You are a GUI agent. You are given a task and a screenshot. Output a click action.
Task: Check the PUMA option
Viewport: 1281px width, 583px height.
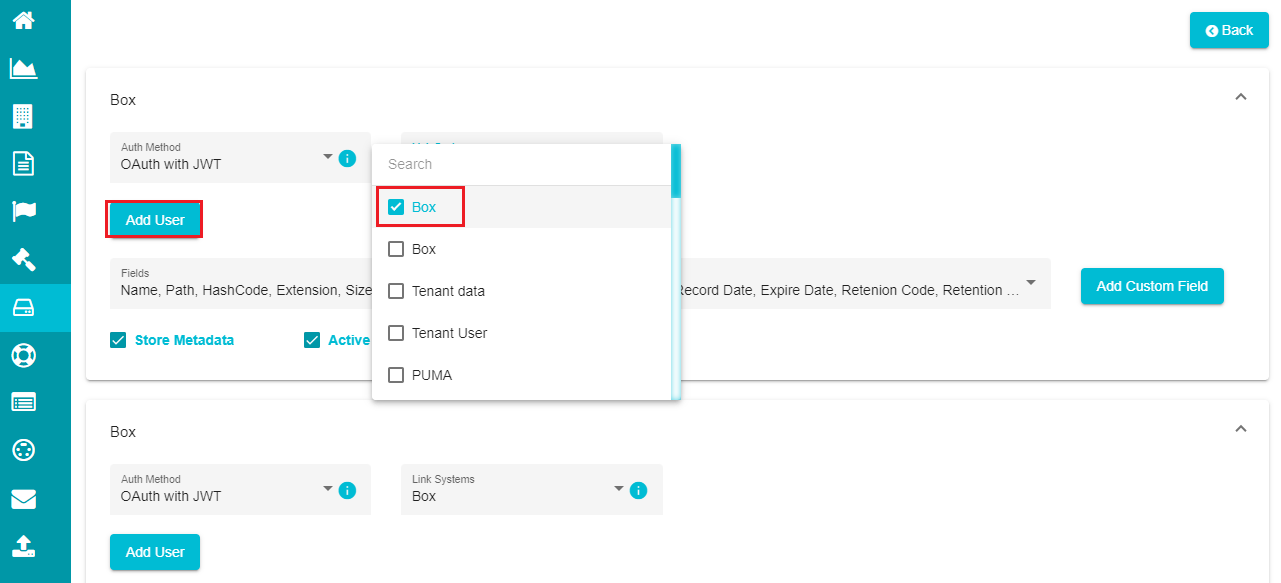click(x=396, y=375)
